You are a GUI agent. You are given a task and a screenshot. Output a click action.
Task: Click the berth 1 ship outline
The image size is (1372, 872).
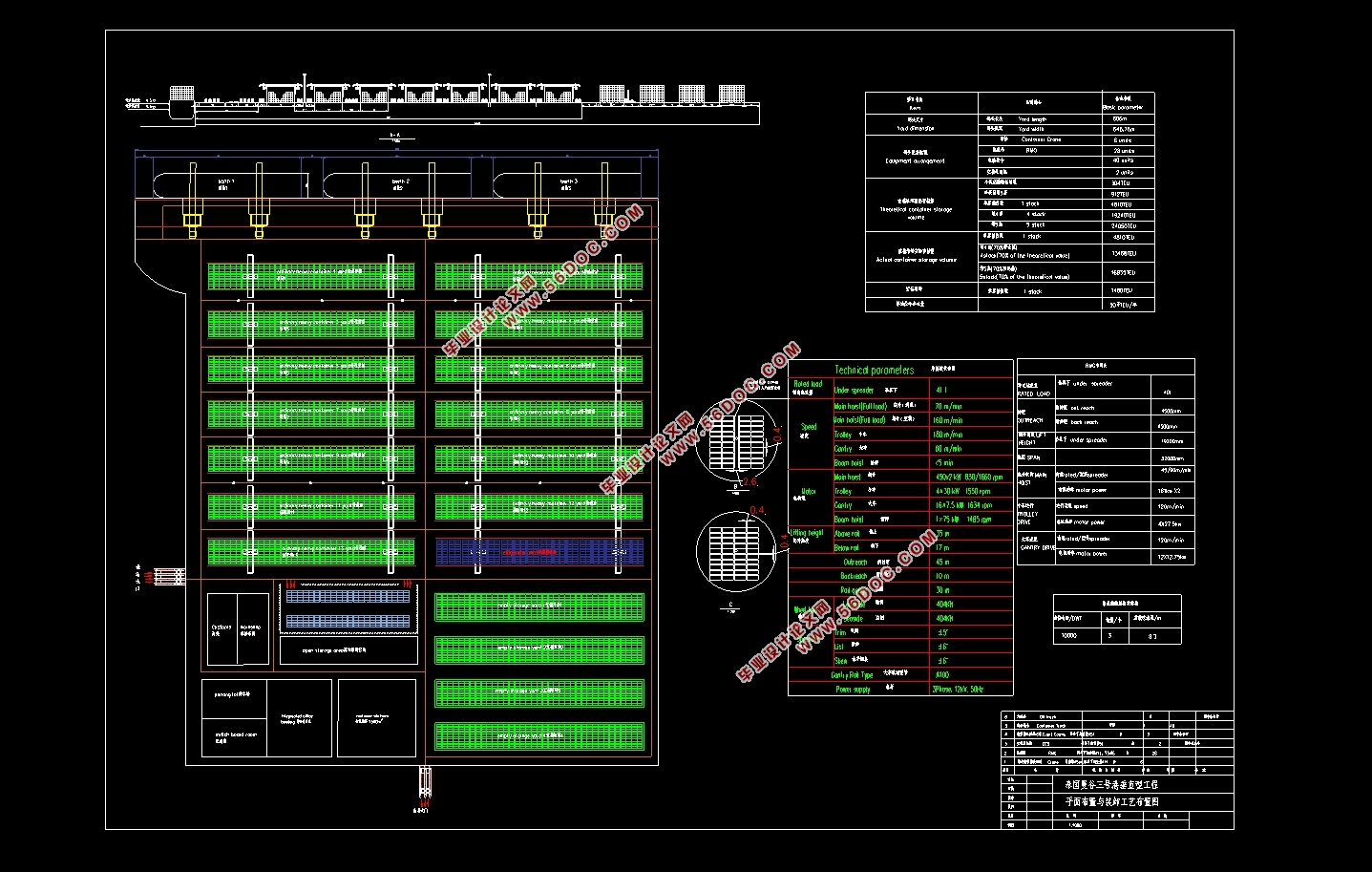226,183
